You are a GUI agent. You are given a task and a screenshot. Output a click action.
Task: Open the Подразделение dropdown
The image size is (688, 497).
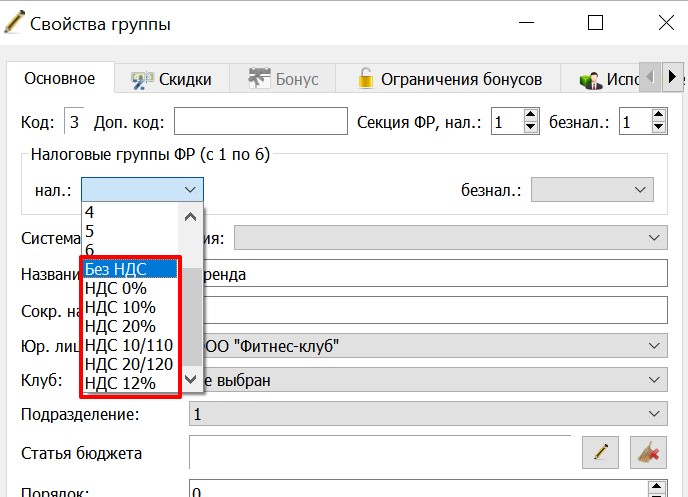pyautogui.click(x=428, y=414)
